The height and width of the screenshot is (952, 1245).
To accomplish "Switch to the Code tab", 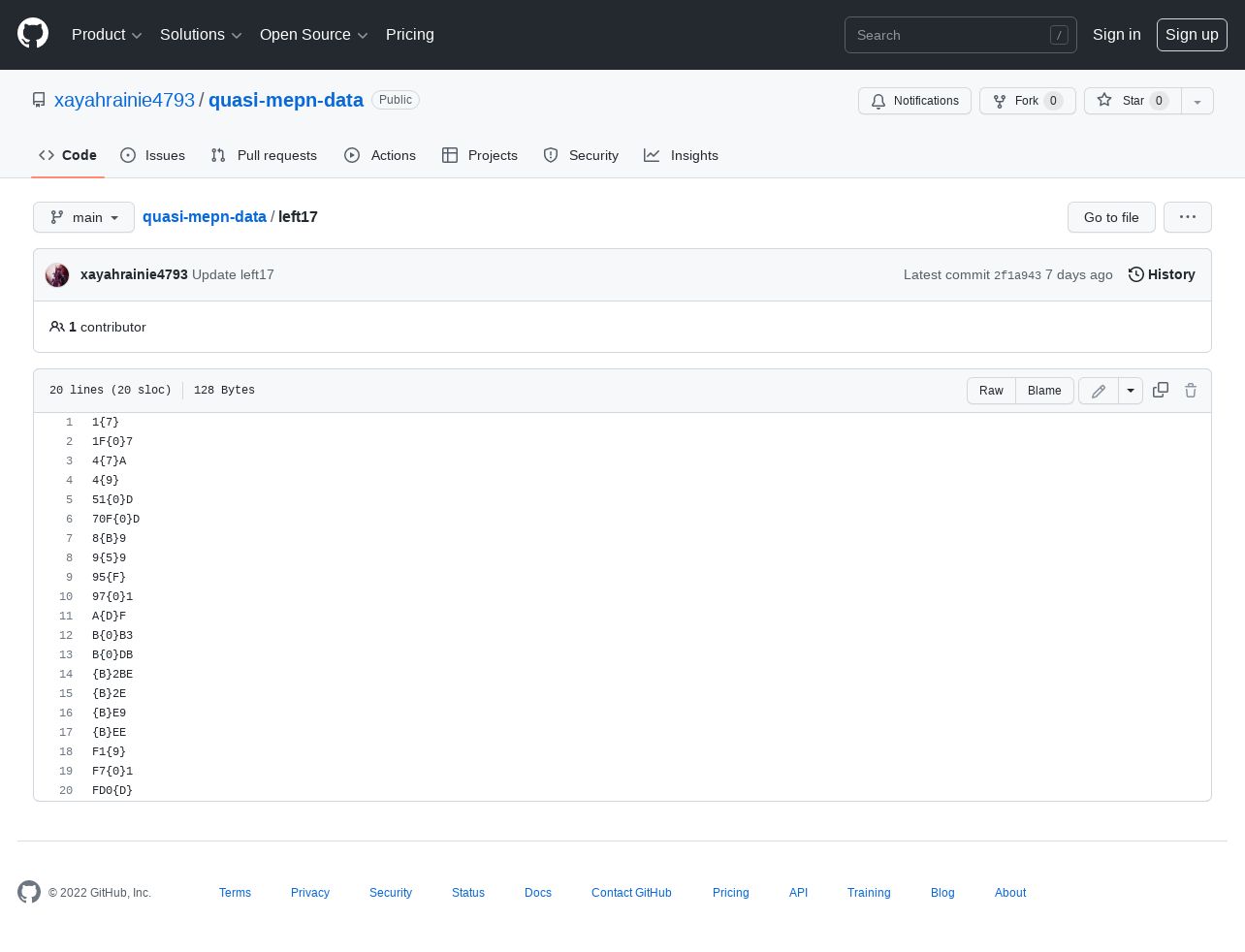I will tap(68, 155).
